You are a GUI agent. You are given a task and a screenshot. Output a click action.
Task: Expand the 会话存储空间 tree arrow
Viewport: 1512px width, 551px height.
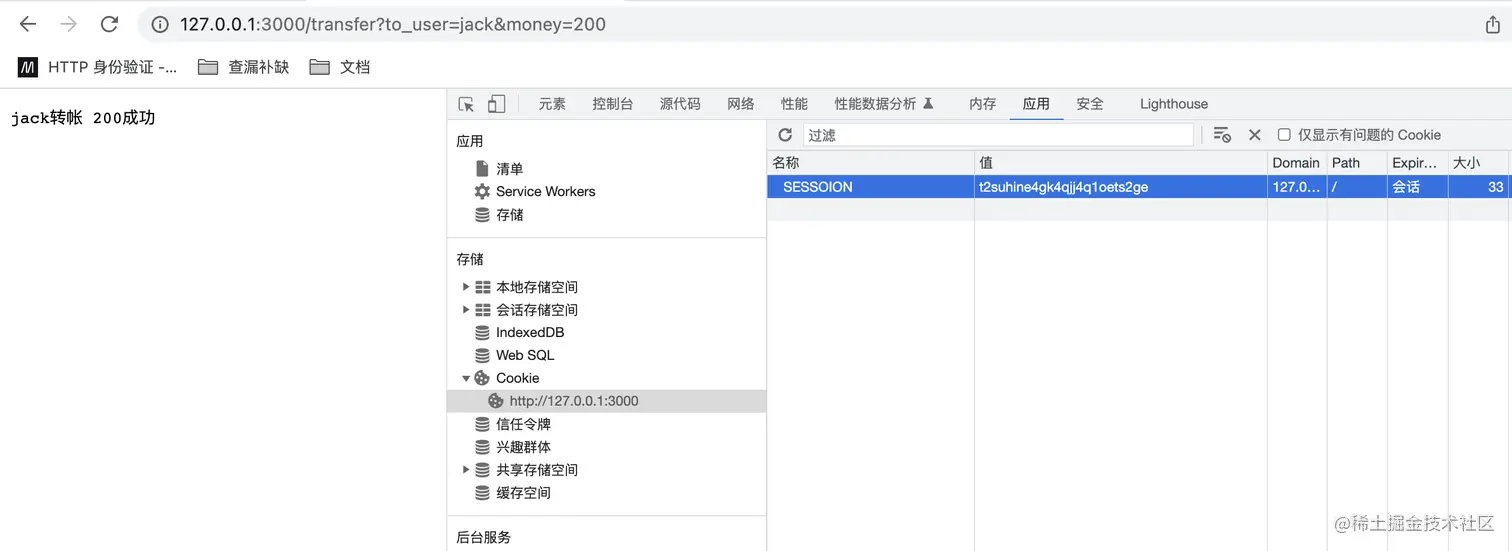point(465,310)
